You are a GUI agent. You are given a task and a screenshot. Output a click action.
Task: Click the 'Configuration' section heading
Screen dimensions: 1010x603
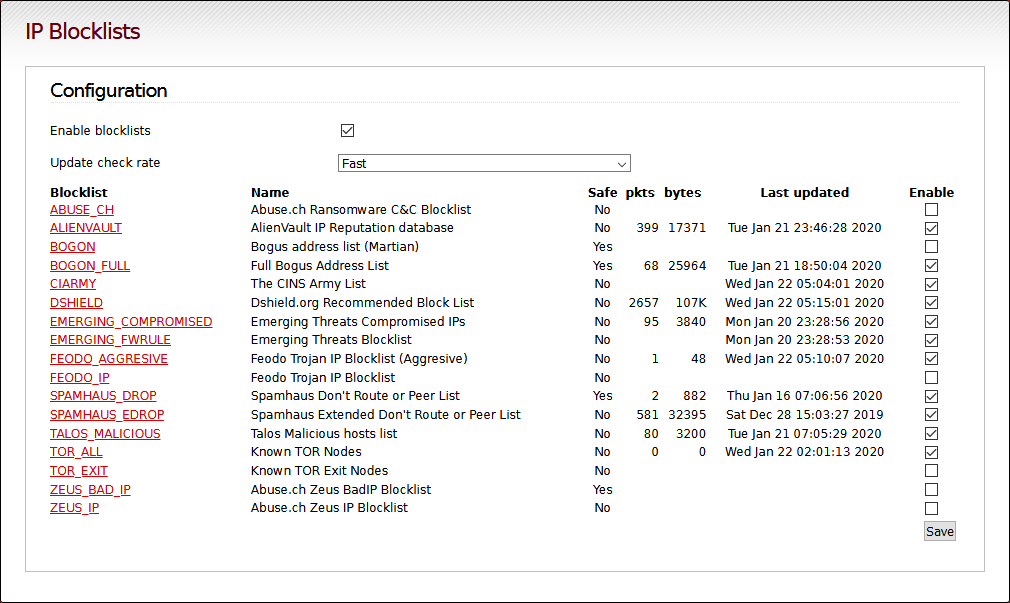click(109, 91)
